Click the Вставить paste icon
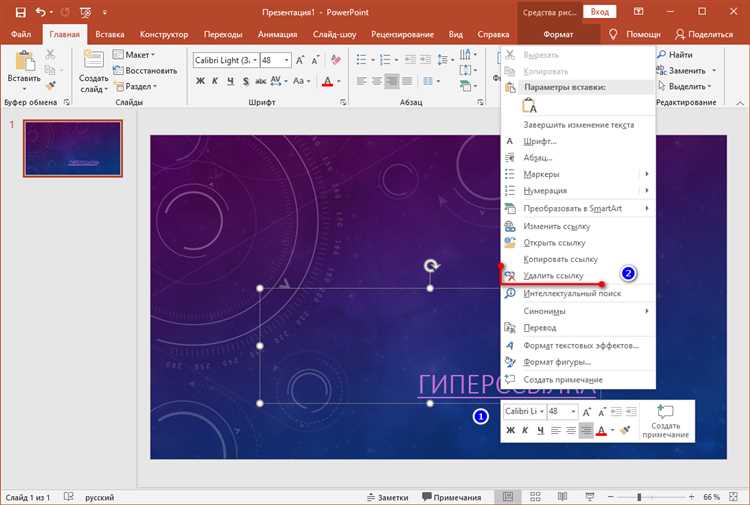This screenshot has height=505, width=750. click(x=23, y=67)
